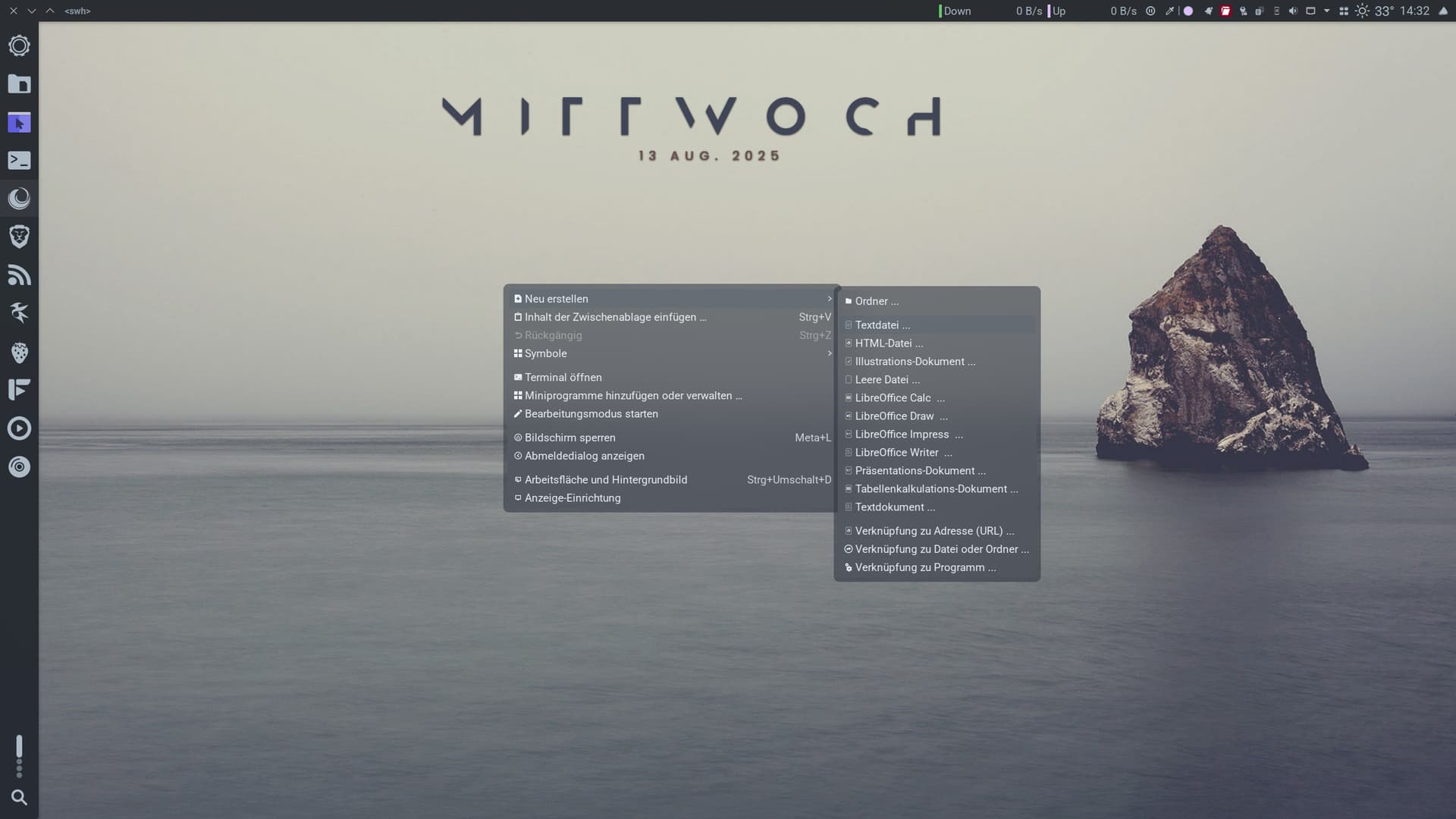This screenshot has width=1456, height=819.
Task: Click the virtual desktop pager indicator in dock
Action: (x=19, y=756)
